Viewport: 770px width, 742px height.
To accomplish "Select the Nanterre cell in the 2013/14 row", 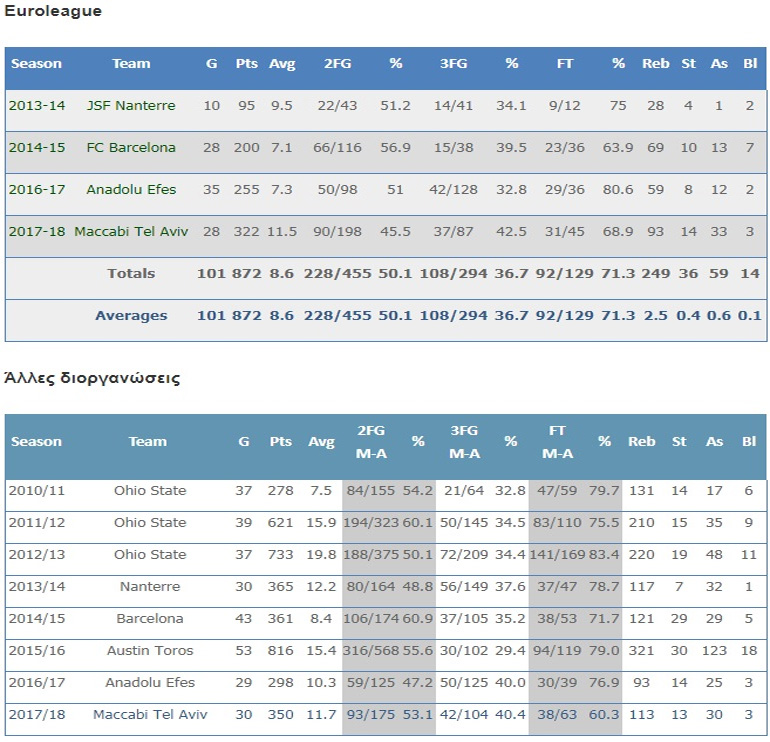I will (x=148, y=587).
